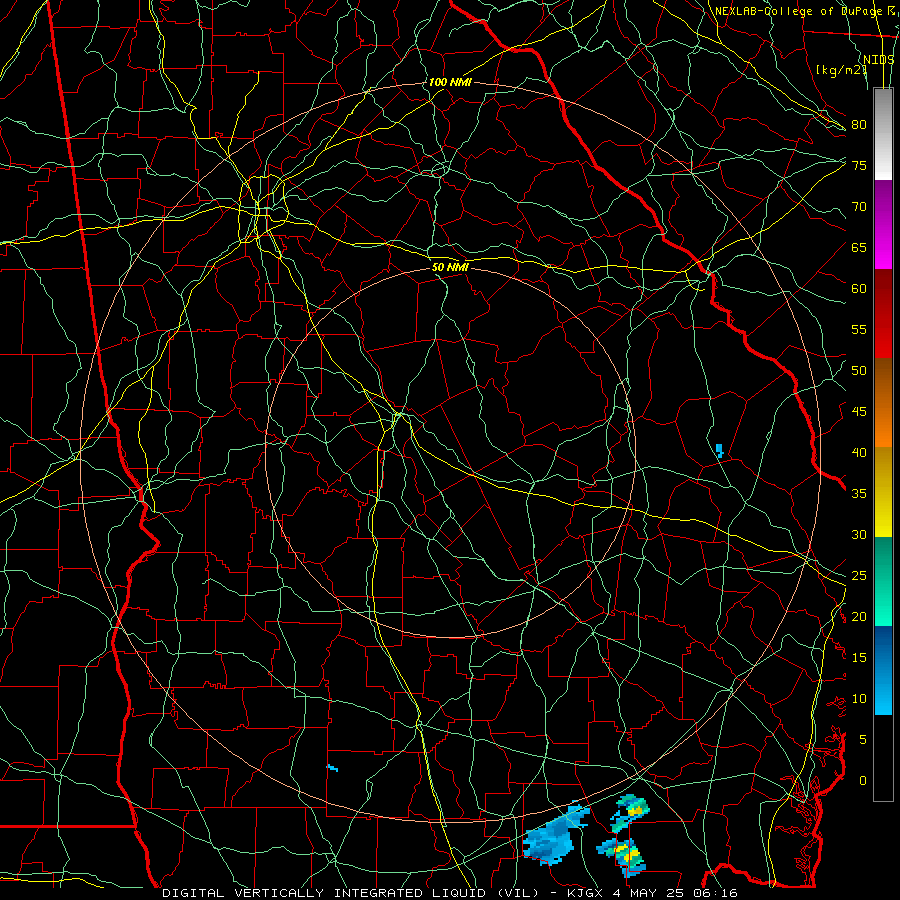Click the 5 value on the color scale
Image resolution: width=900 pixels, height=900 pixels.
[x=863, y=740]
